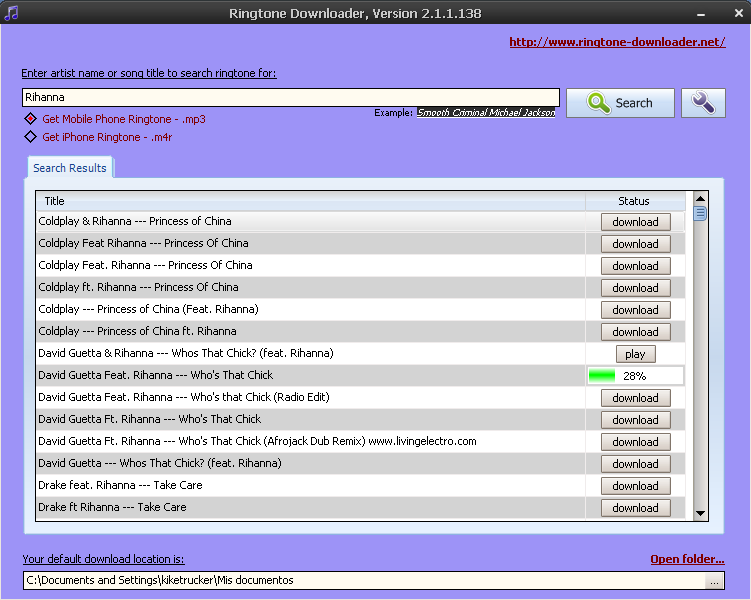Open the ringtone-downloader.net website link
The width and height of the screenshot is (751, 600).
coord(617,42)
